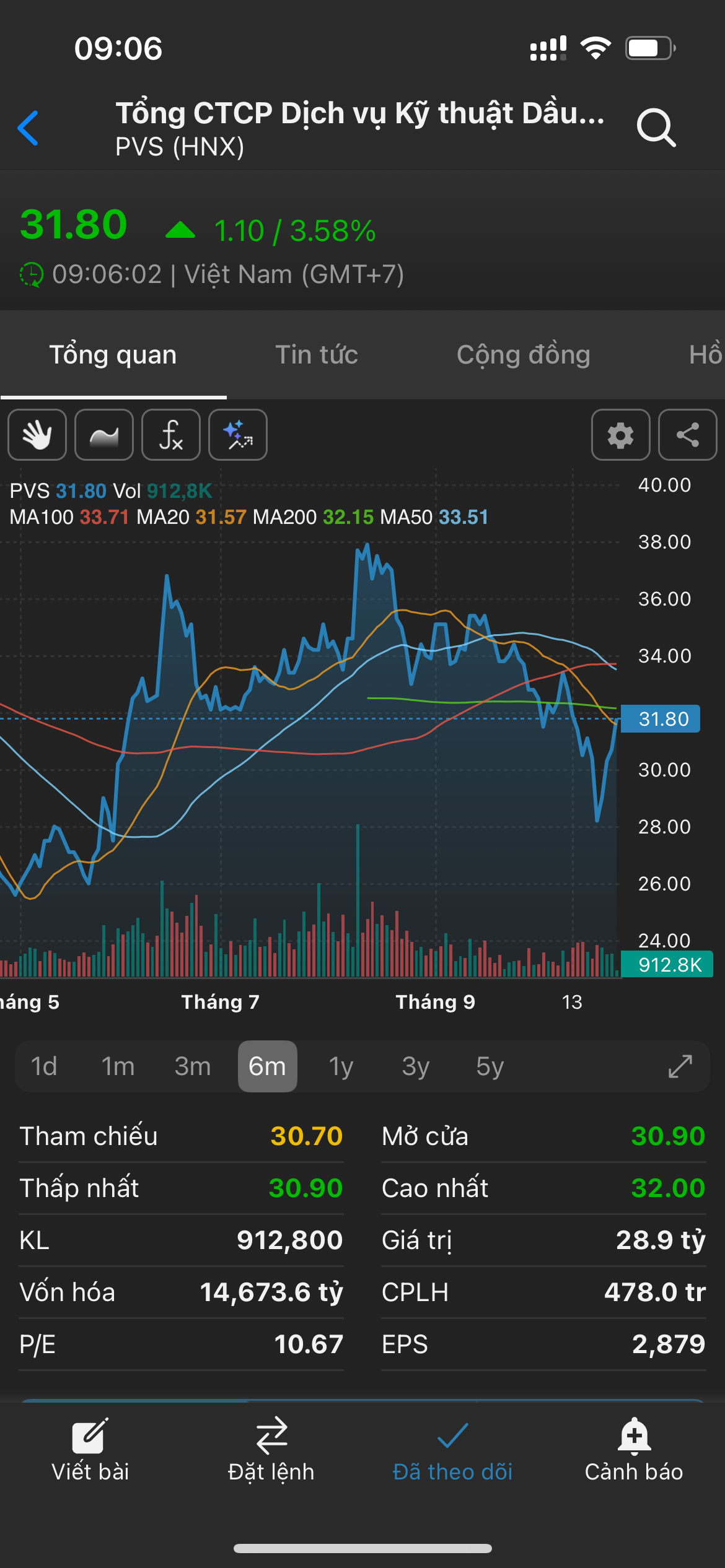
Task: Tap the blue back arrow
Action: click(29, 128)
